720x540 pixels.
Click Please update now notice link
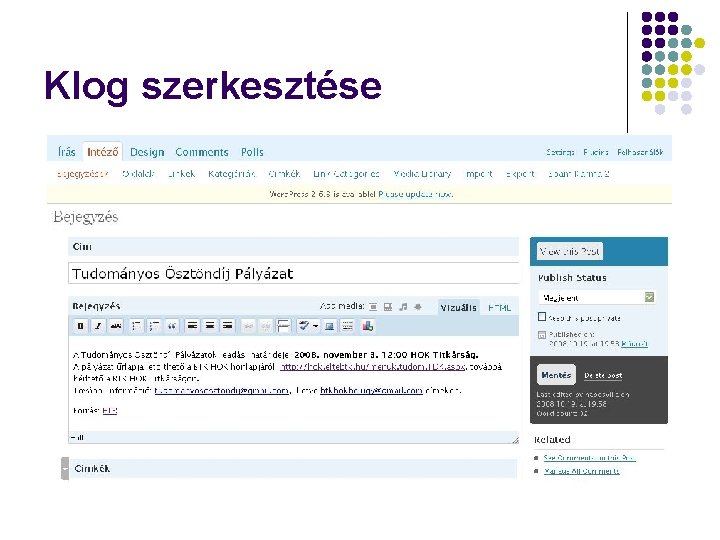pos(416,194)
